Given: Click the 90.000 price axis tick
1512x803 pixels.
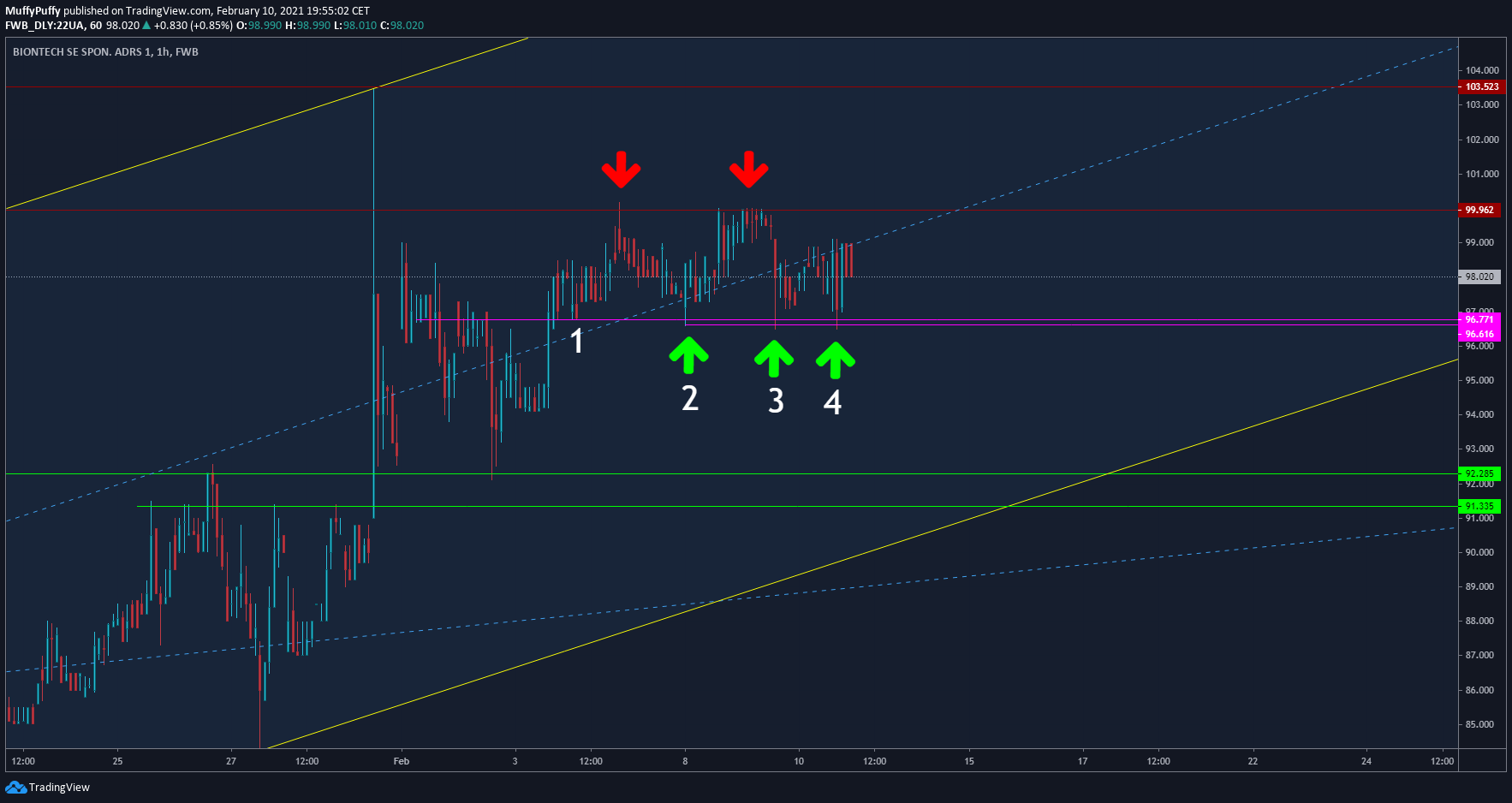Looking at the screenshot, I should [1479, 552].
